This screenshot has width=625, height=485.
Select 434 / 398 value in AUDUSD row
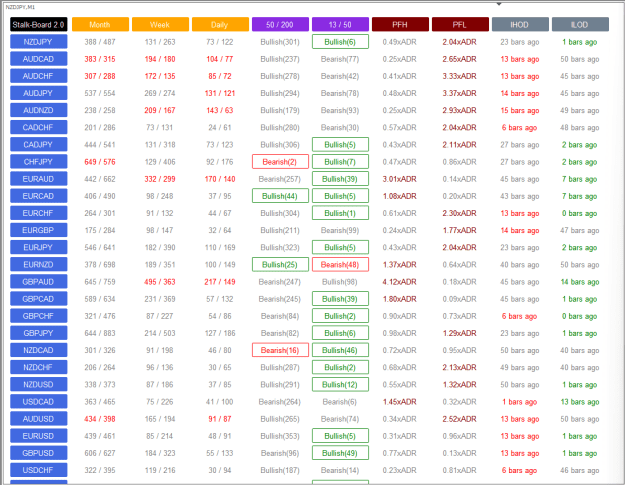pyautogui.click(x=100, y=419)
